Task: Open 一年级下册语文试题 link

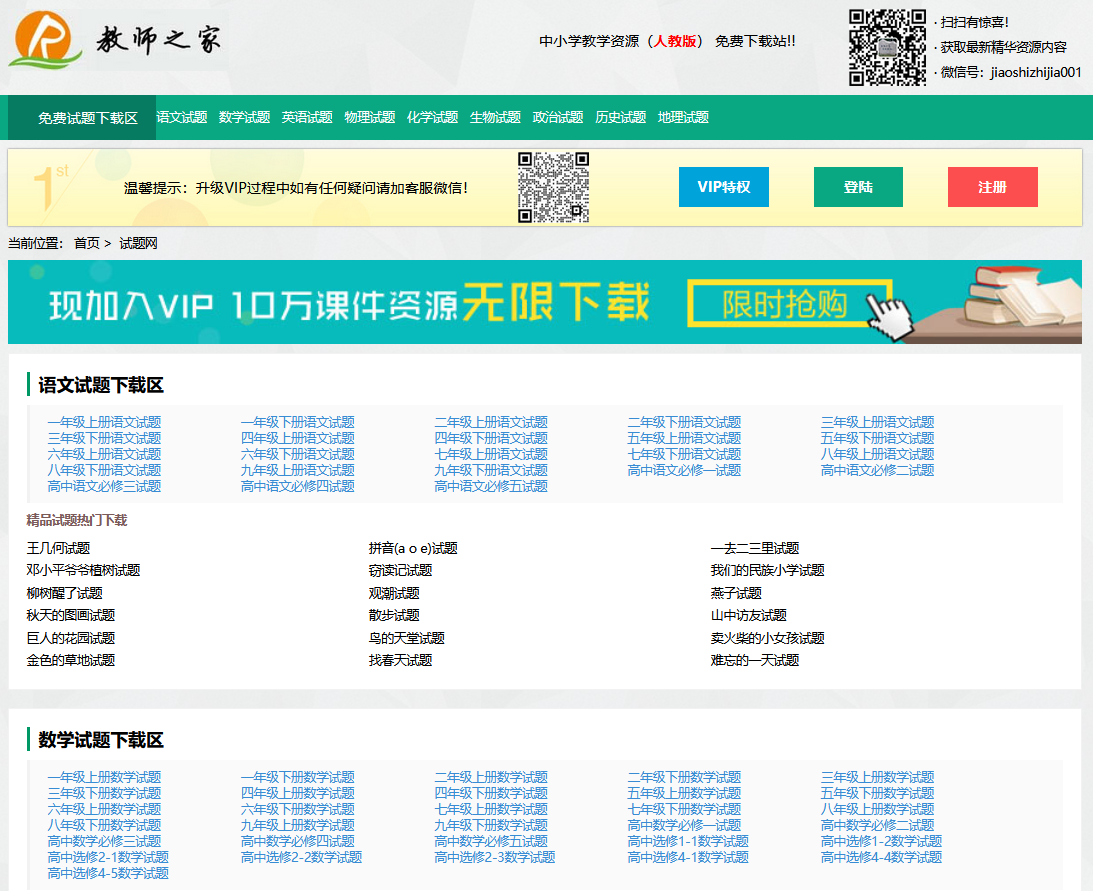Action: click(298, 422)
